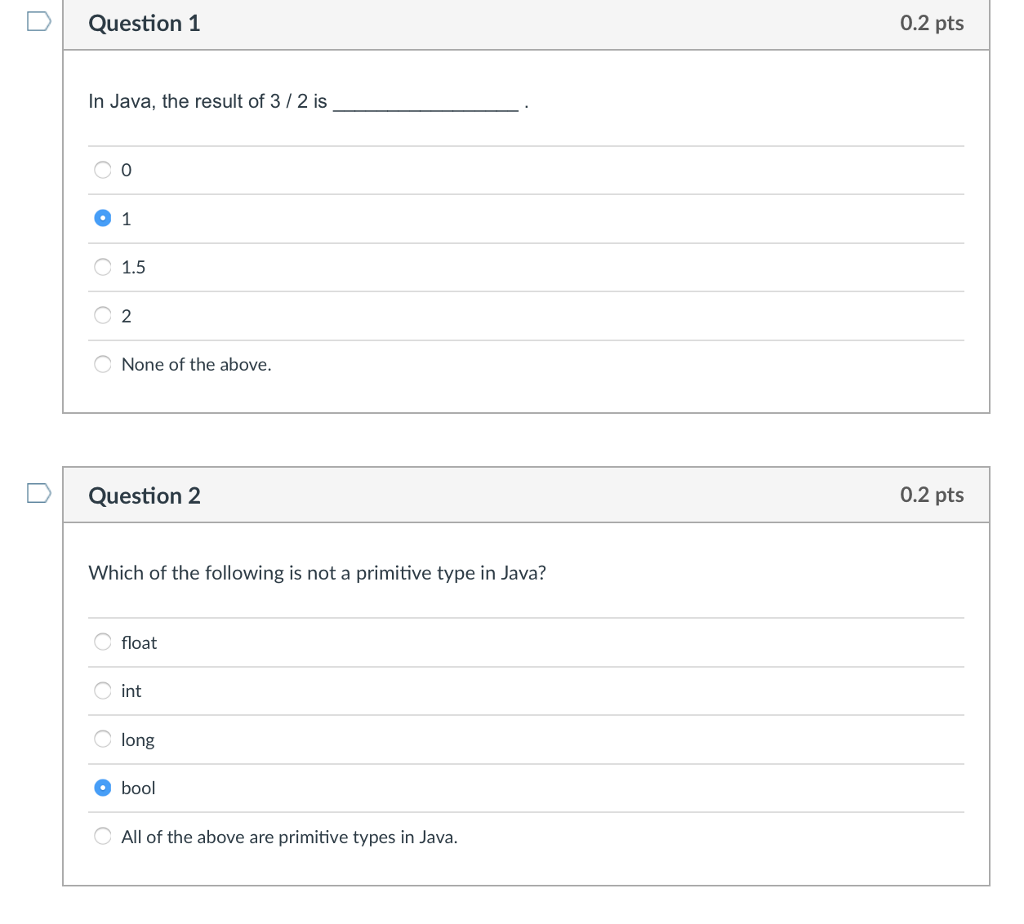The height and width of the screenshot is (924, 1024).
Task: Select answer 1 in Question 1
Action: point(102,217)
